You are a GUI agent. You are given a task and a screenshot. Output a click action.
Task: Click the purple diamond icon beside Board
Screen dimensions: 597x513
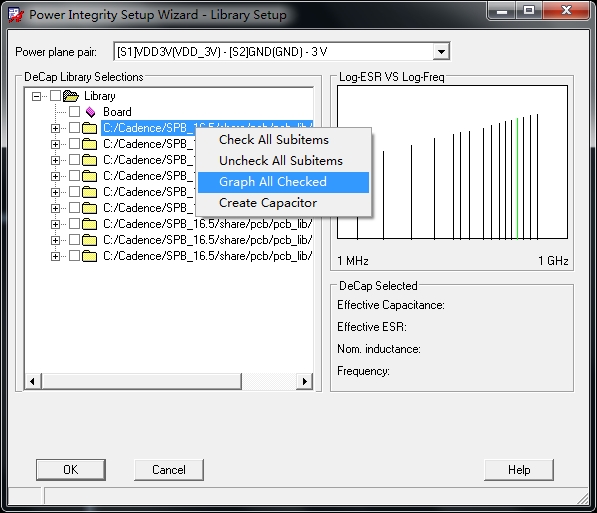coord(91,112)
